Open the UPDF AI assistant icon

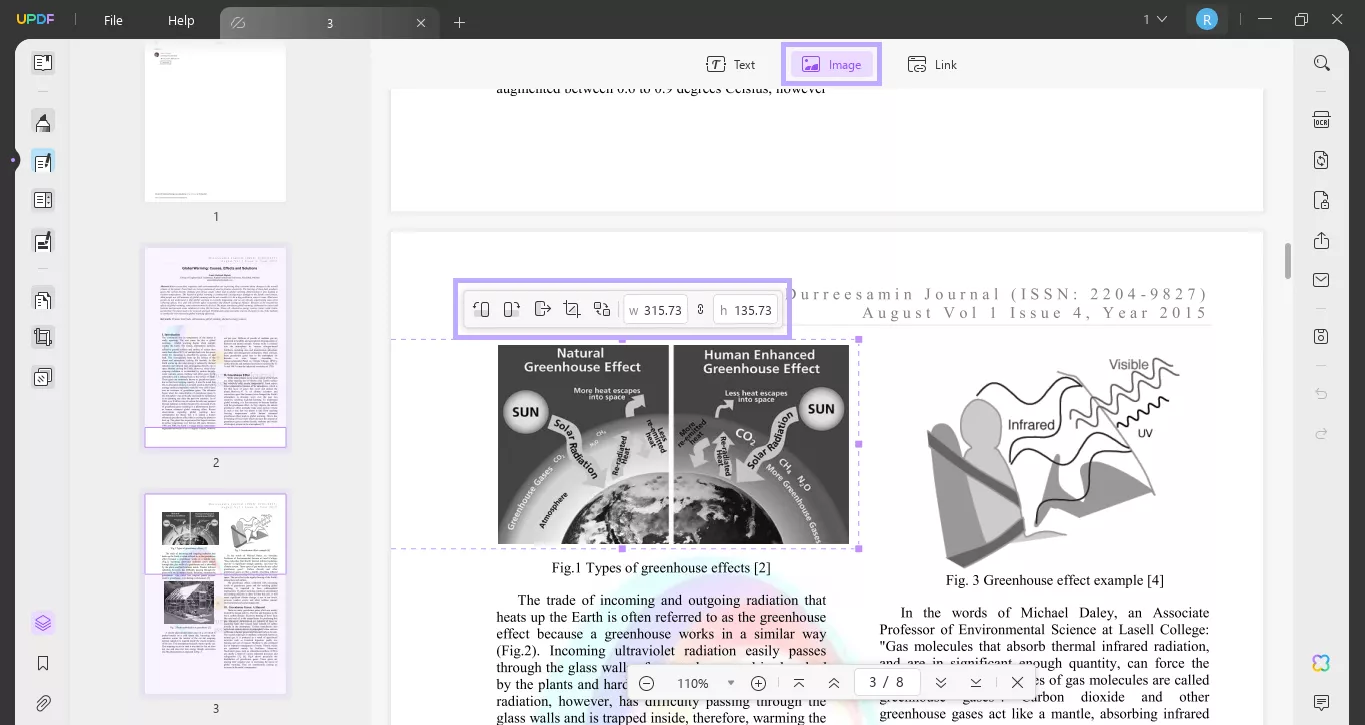1321,663
